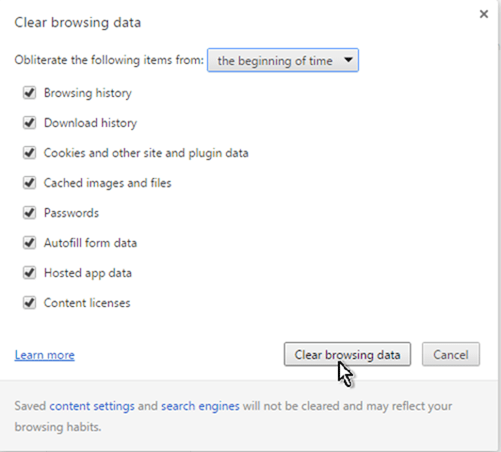
Task: Open the content settings link
Action: [92, 406]
